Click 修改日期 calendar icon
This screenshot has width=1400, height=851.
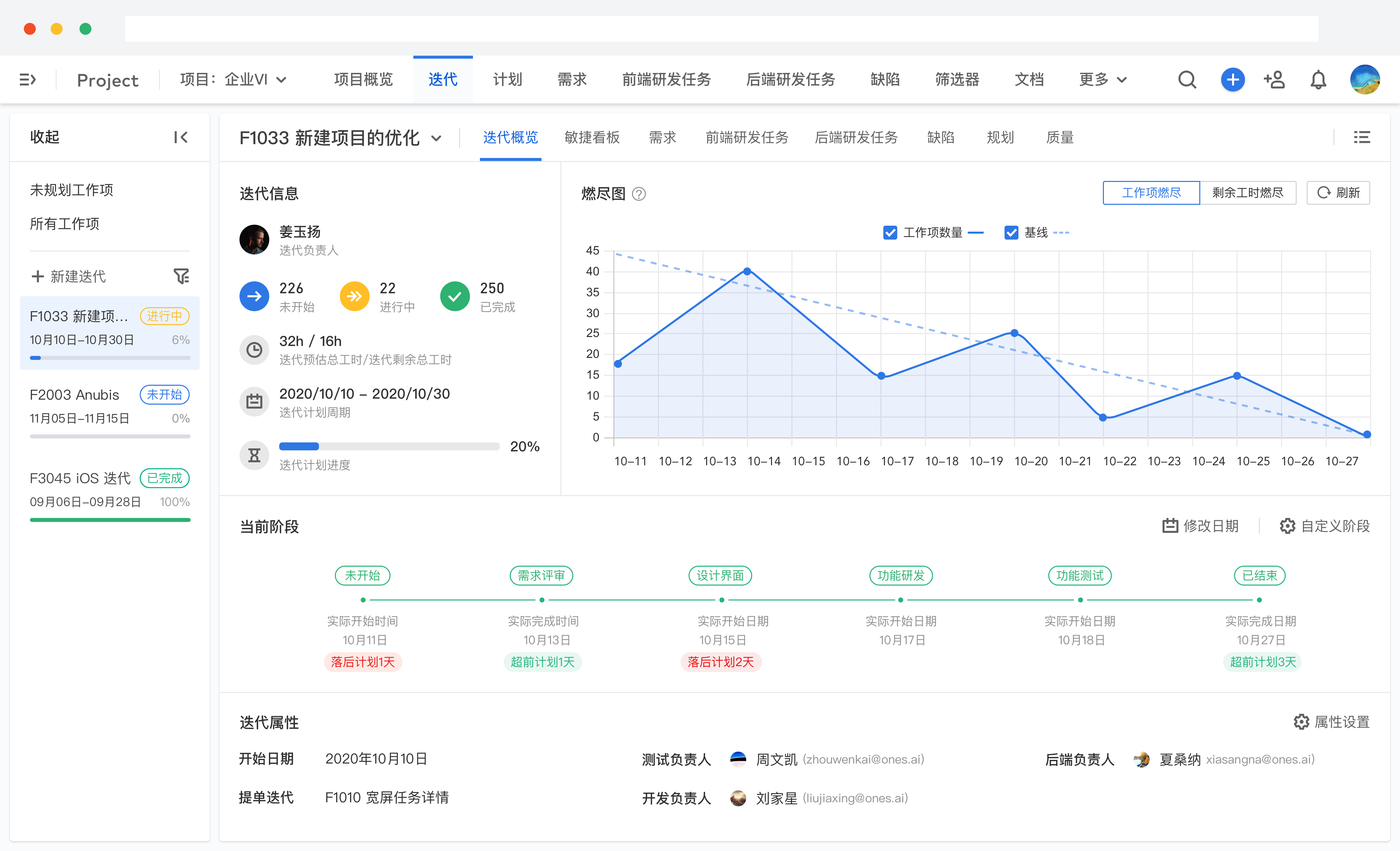1171,526
